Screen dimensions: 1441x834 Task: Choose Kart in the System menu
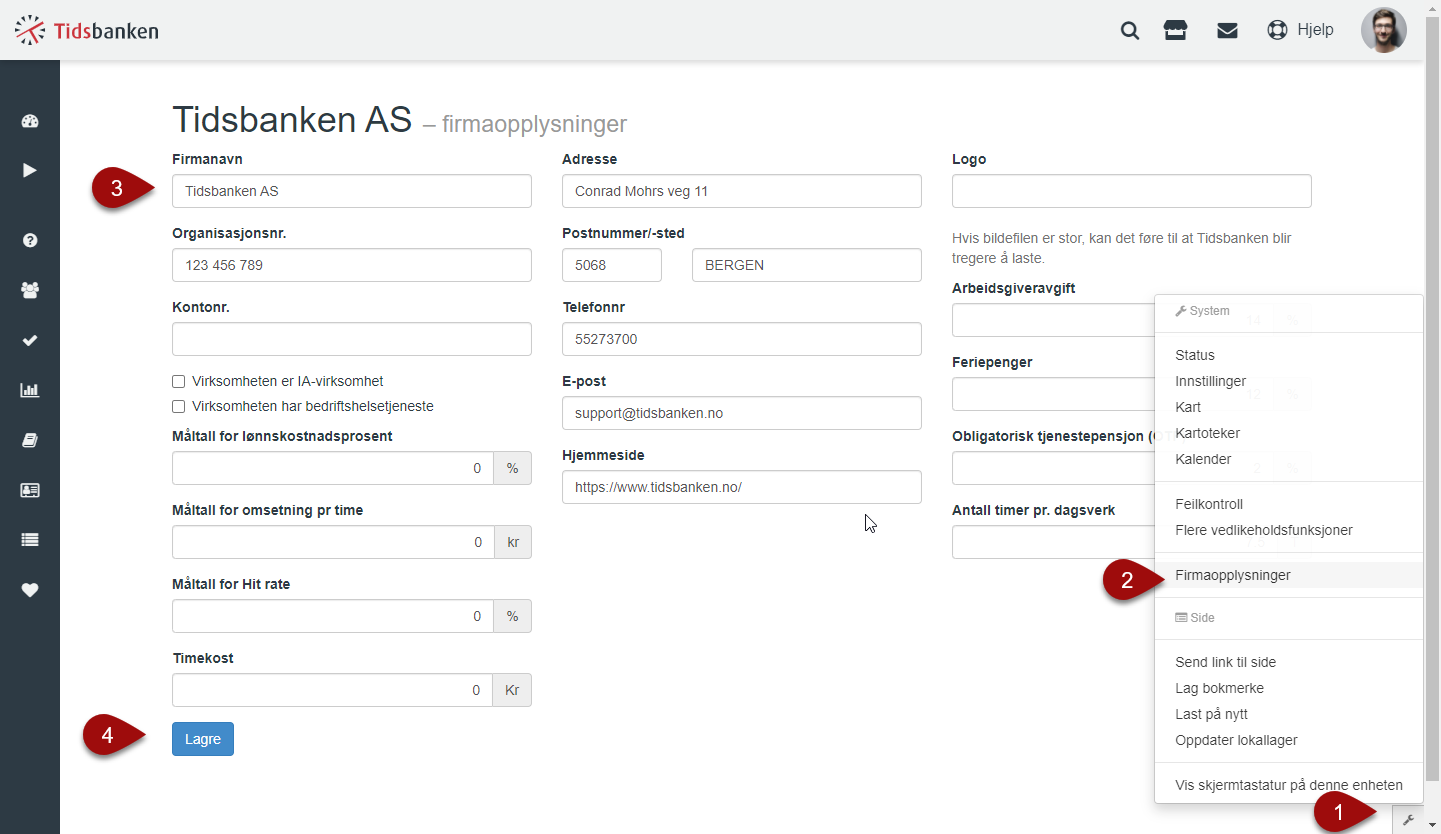(x=1288, y=407)
